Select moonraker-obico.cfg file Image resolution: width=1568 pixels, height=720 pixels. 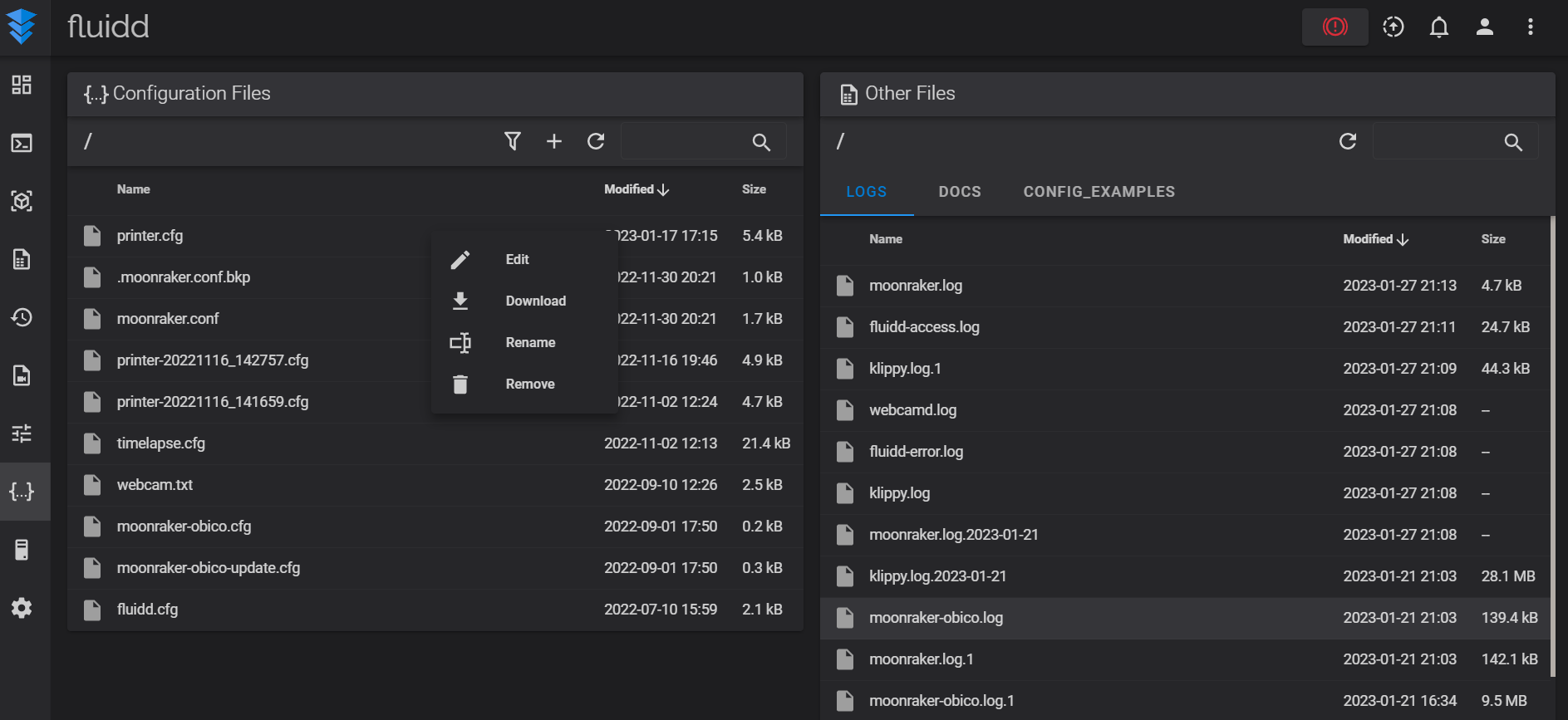tap(435, 527)
